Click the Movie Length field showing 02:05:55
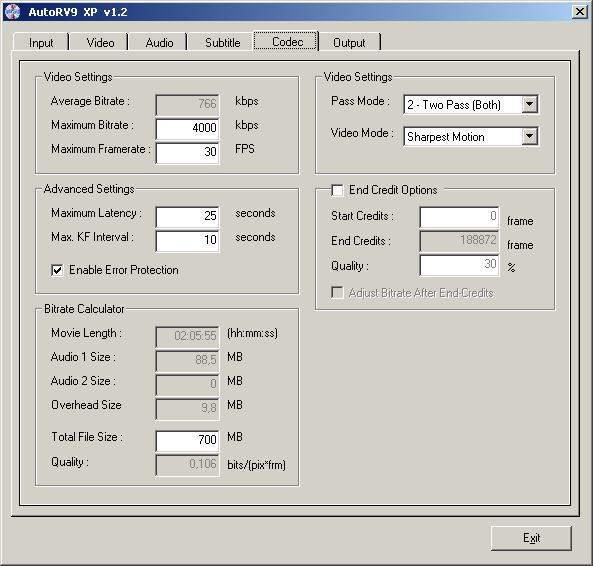 click(x=188, y=336)
